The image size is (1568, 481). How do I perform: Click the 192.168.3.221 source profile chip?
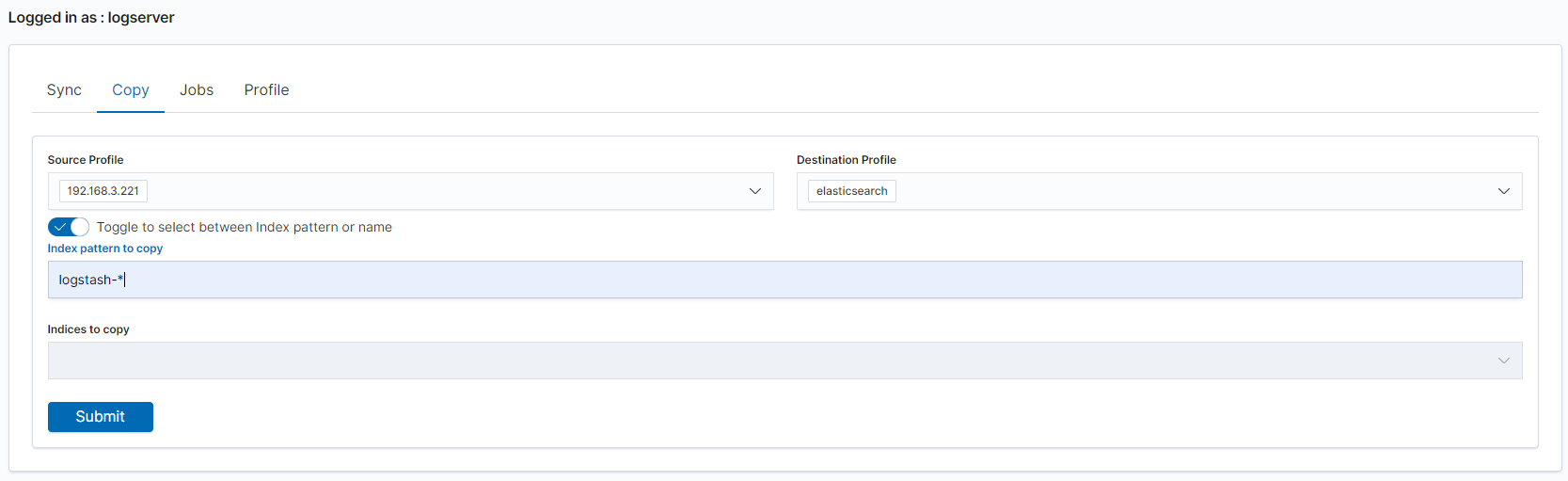(x=103, y=191)
